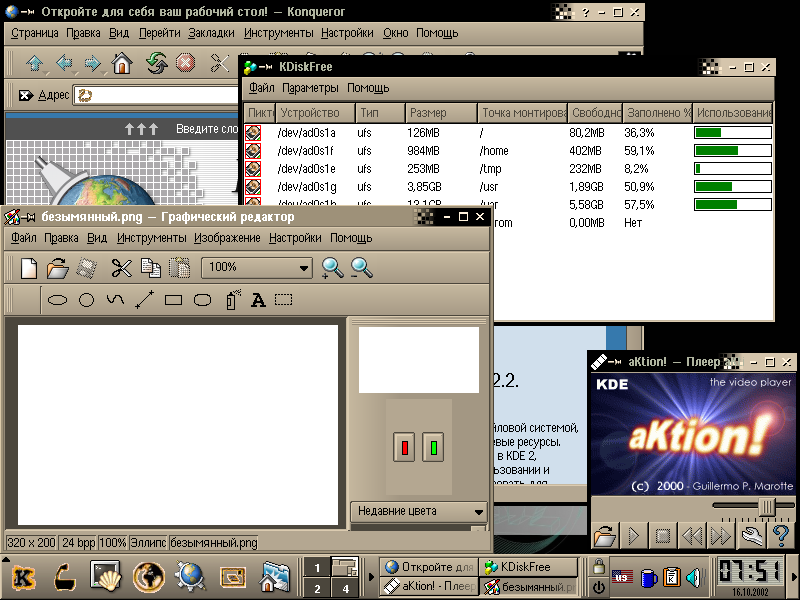Sort by the Устройство column header
The width and height of the screenshot is (800, 600).
pyautogui.click(x=315, y=113)
